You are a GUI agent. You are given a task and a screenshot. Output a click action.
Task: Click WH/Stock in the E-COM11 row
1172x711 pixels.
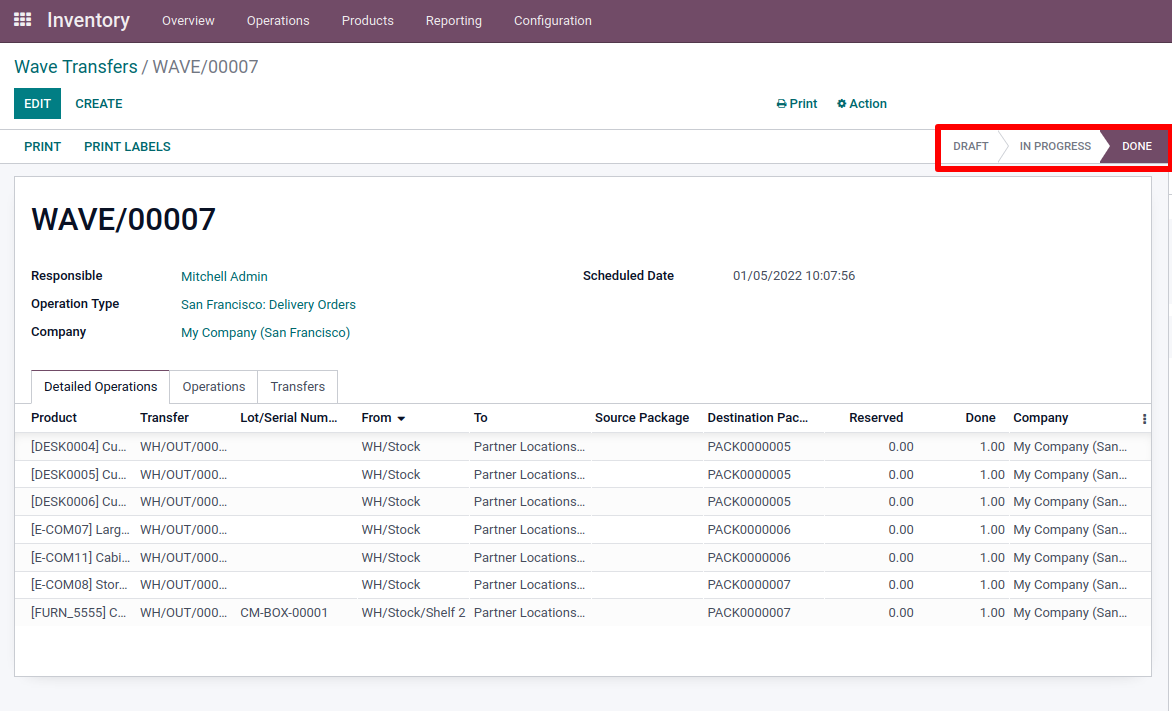coord(391,558)
